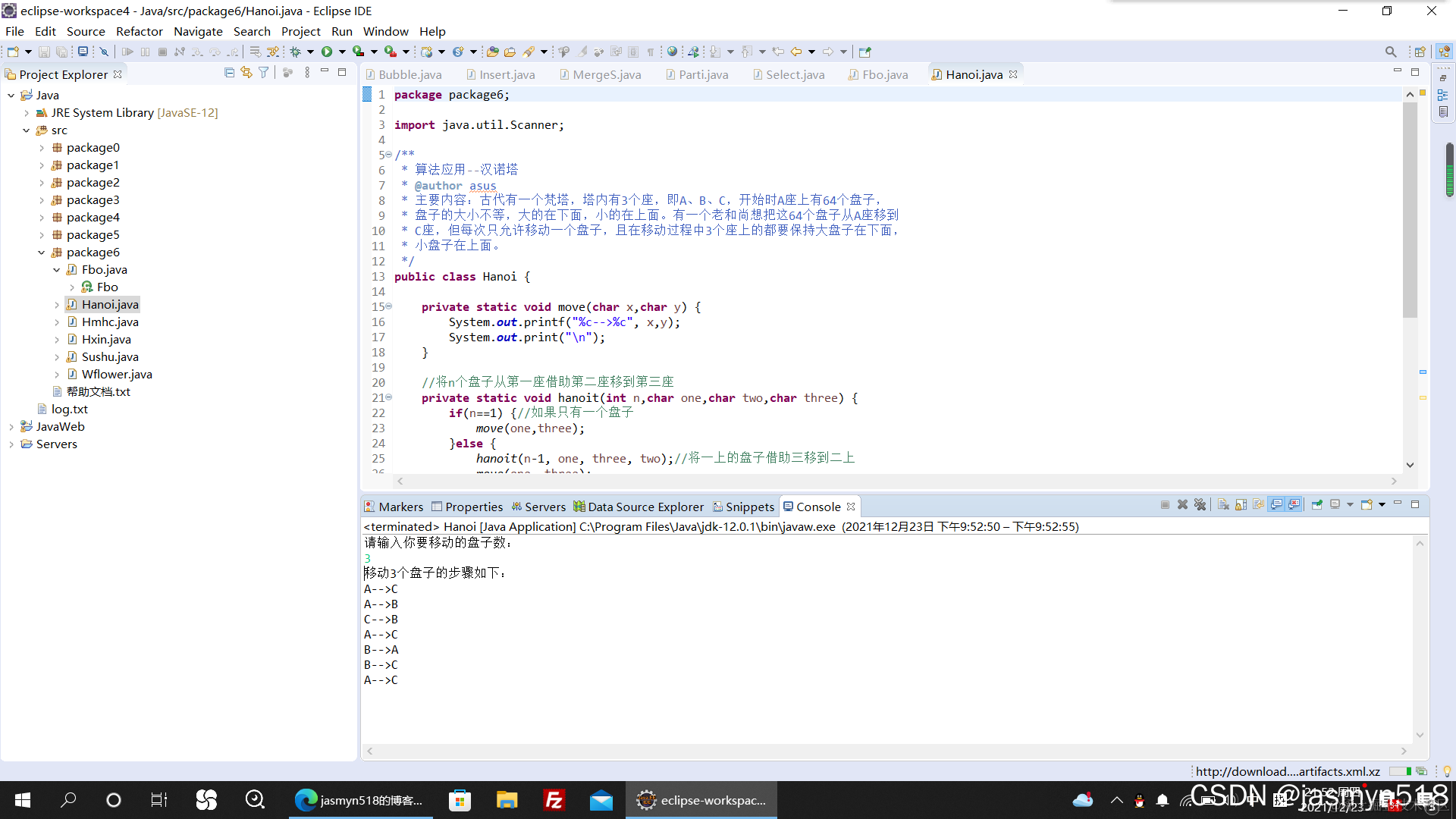The image size is (1456, 819).
Task: Click the New Java Package icon
Action: coord(427,52)
